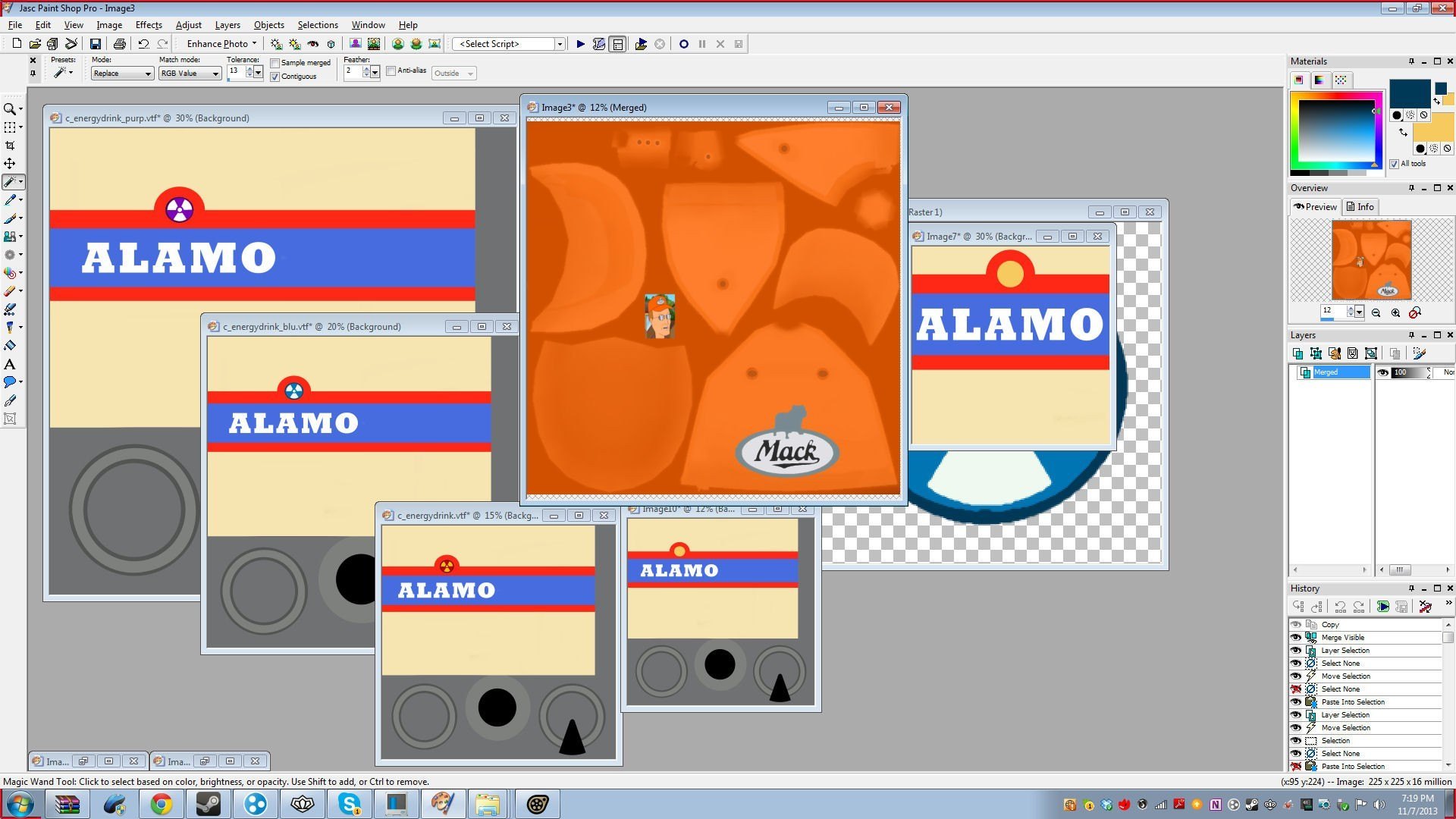Select the Zoom tool in toolbox
1456x819 pixels.
pyautogui.click(x=10, y=109)
